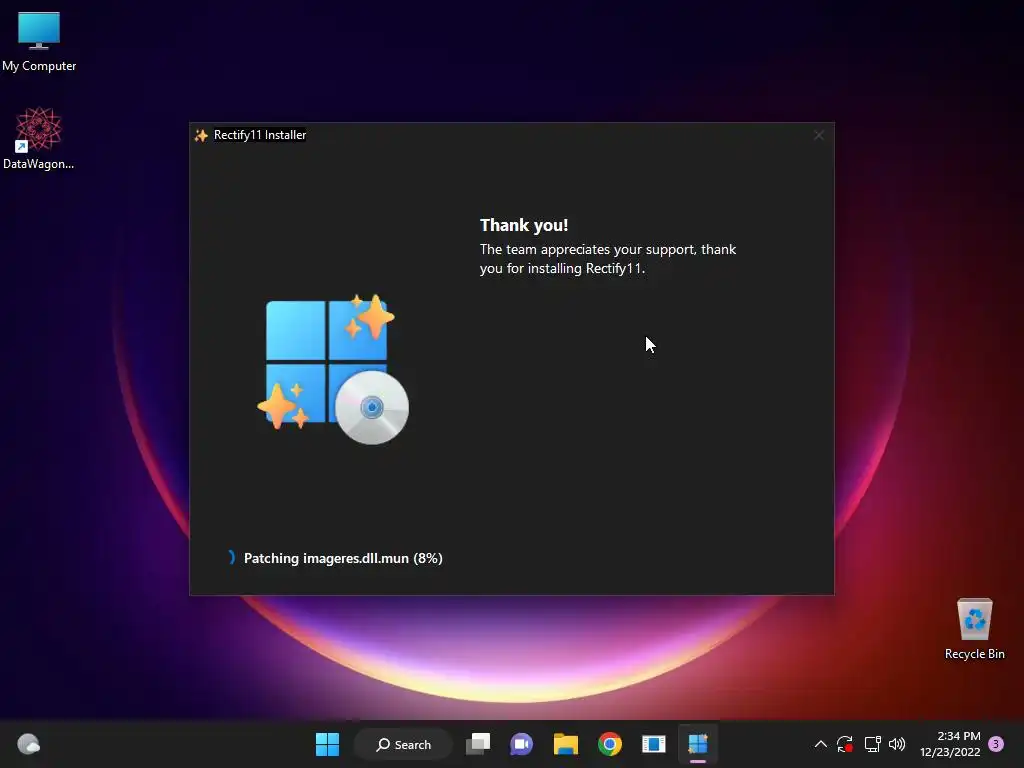Open the notification badge showing 3
This screenshot has width=1024, height=768.
tap(996, 744)
